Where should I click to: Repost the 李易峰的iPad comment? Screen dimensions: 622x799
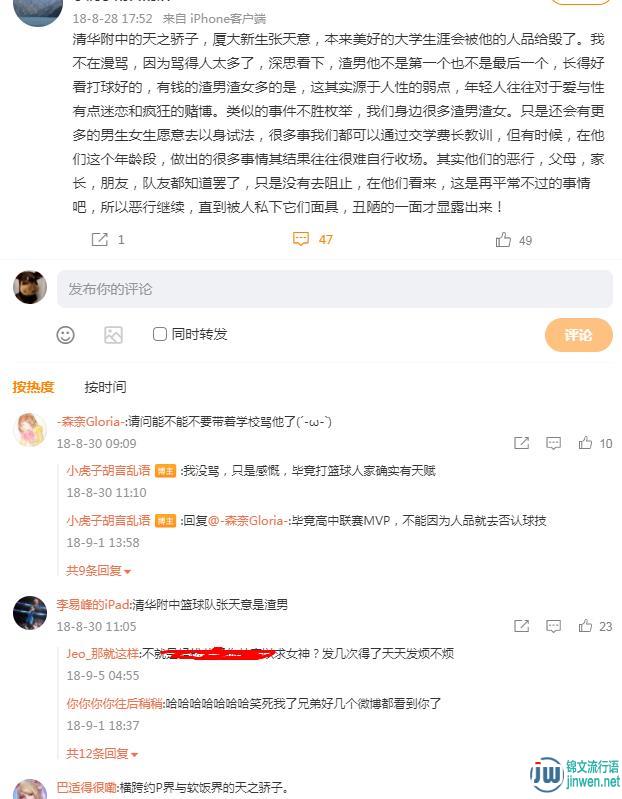(x=522, y=626)
